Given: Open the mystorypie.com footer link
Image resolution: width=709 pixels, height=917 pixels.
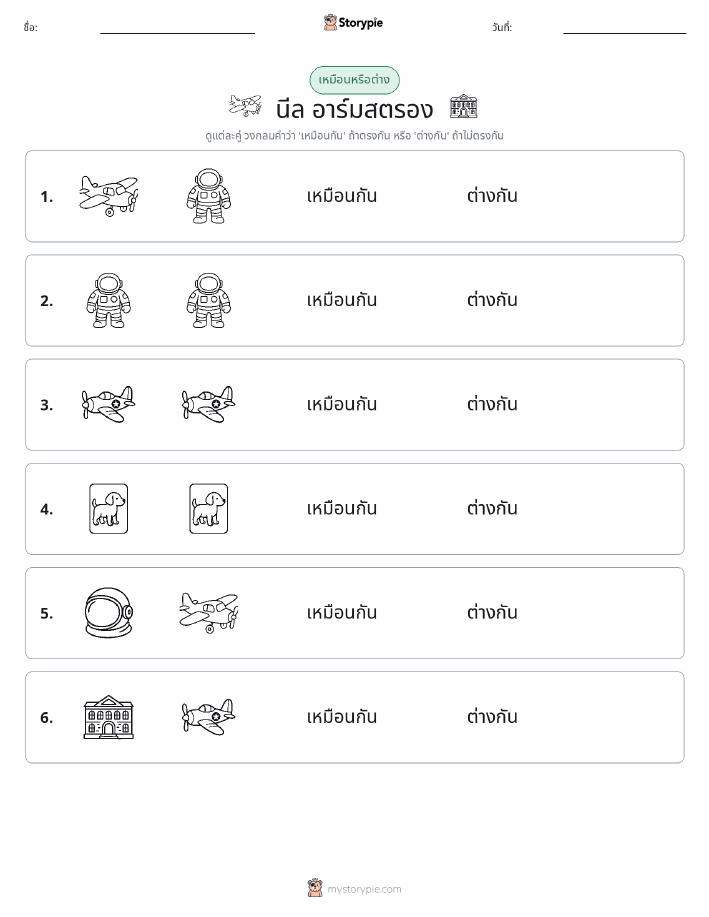Looking at the screenshot, I should (x=364, y=889).
